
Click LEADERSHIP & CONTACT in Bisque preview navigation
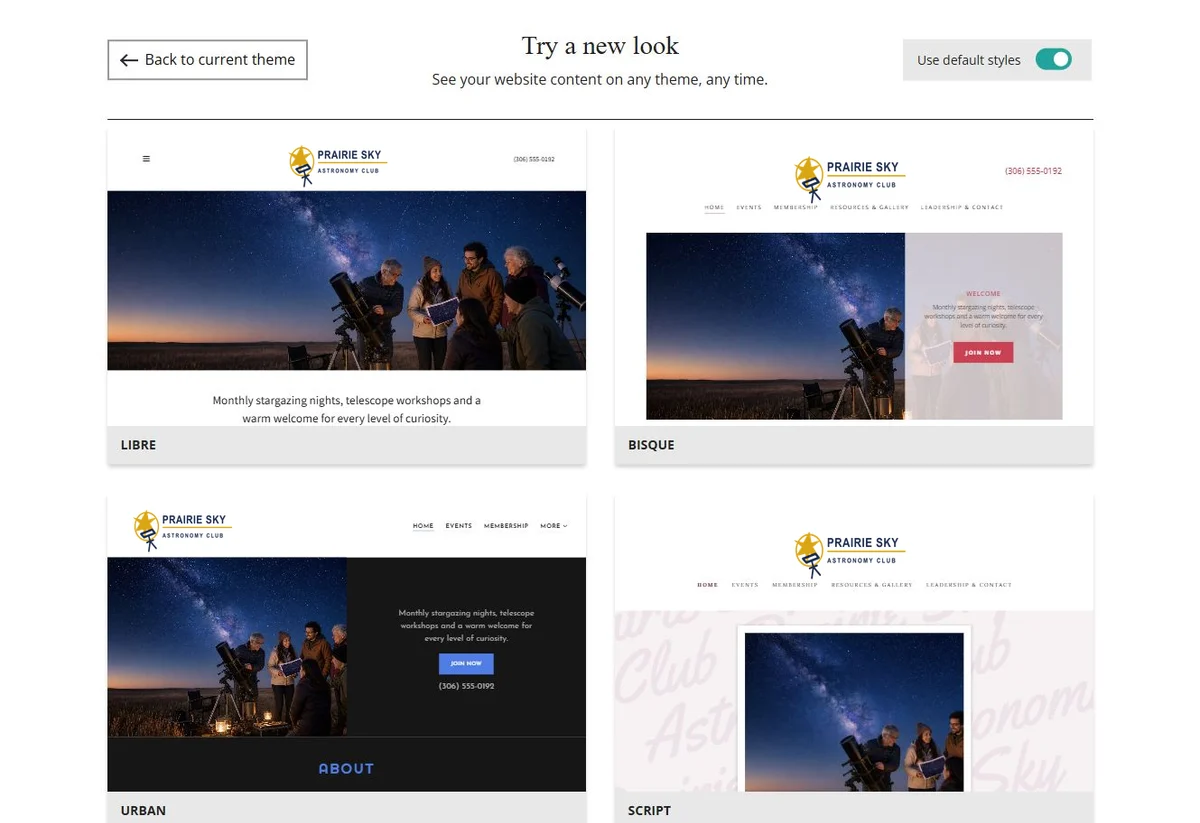click(x=962, y=207)
